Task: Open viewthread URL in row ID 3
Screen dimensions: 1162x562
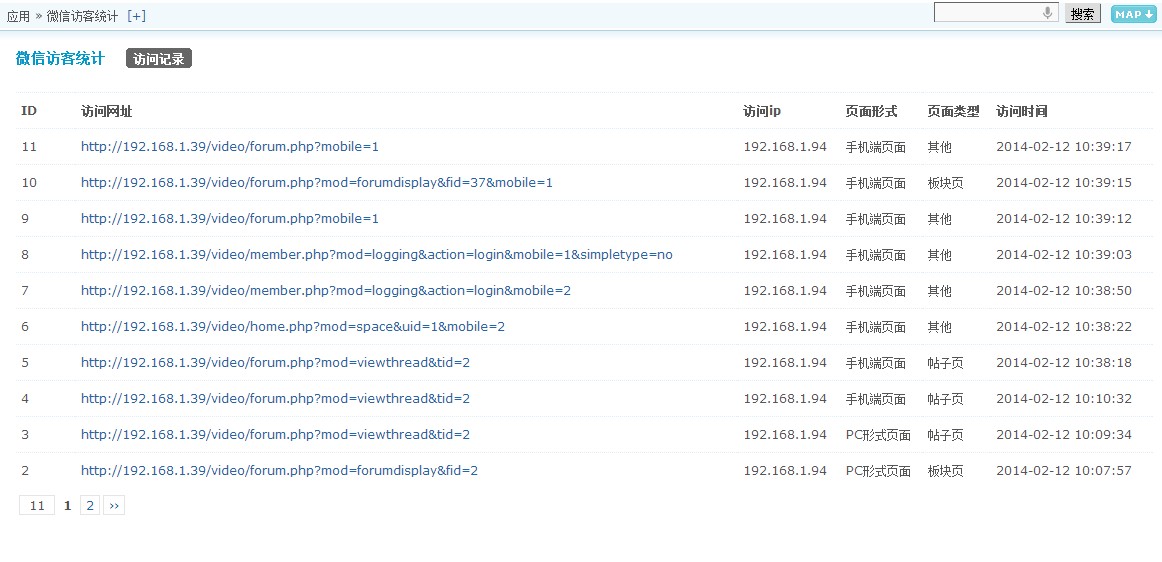Action: pos(275,434)
